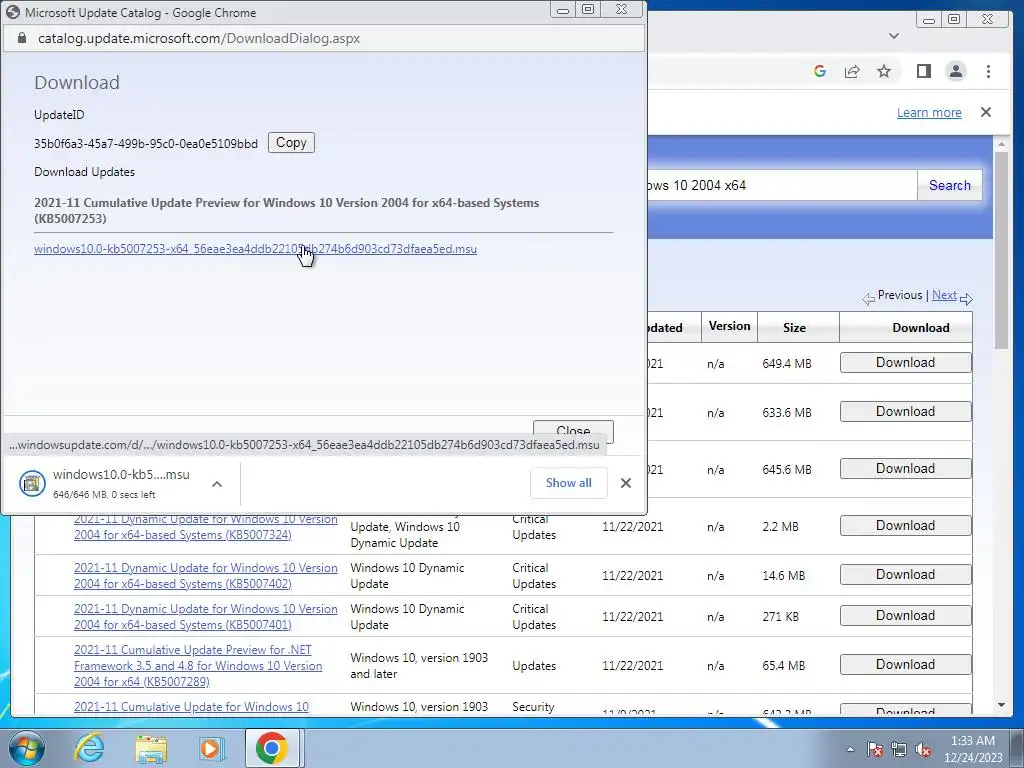1024x768 pixels.
Task: Show all downloads in download bar
Action: pyautogui.click(x=568, y=483)
